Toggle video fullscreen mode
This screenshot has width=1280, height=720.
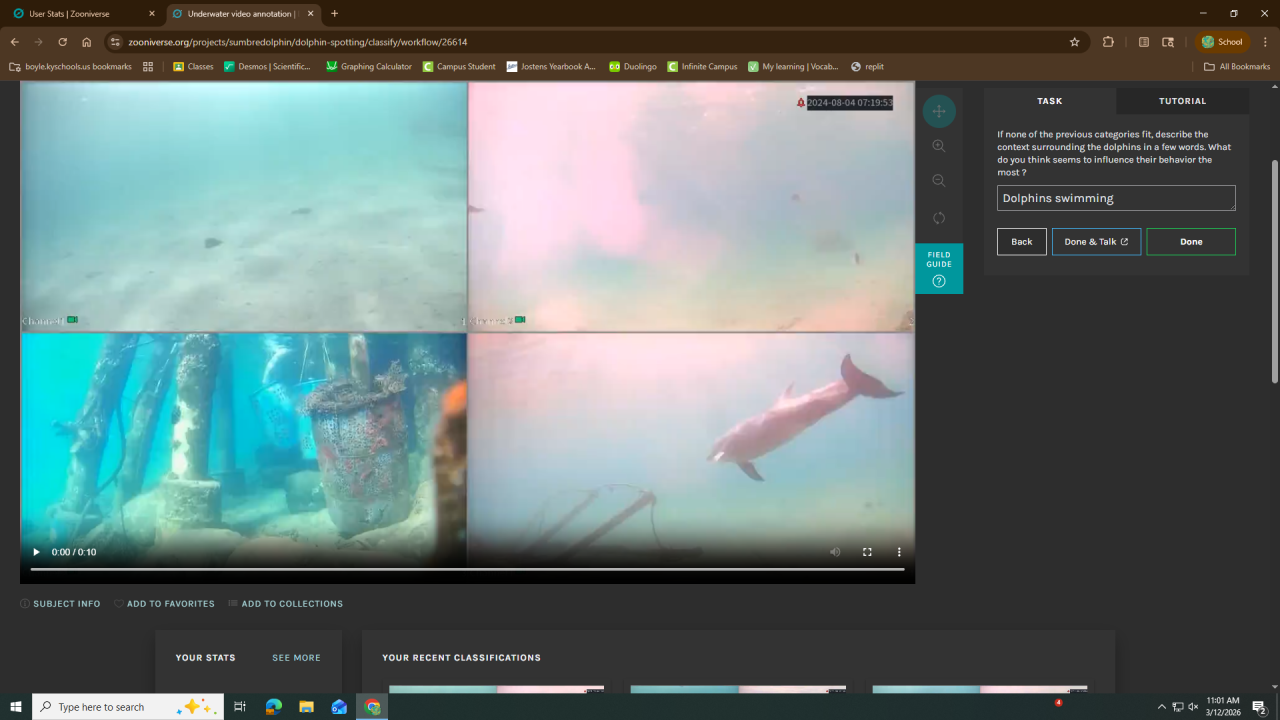[x=867, y=552]
